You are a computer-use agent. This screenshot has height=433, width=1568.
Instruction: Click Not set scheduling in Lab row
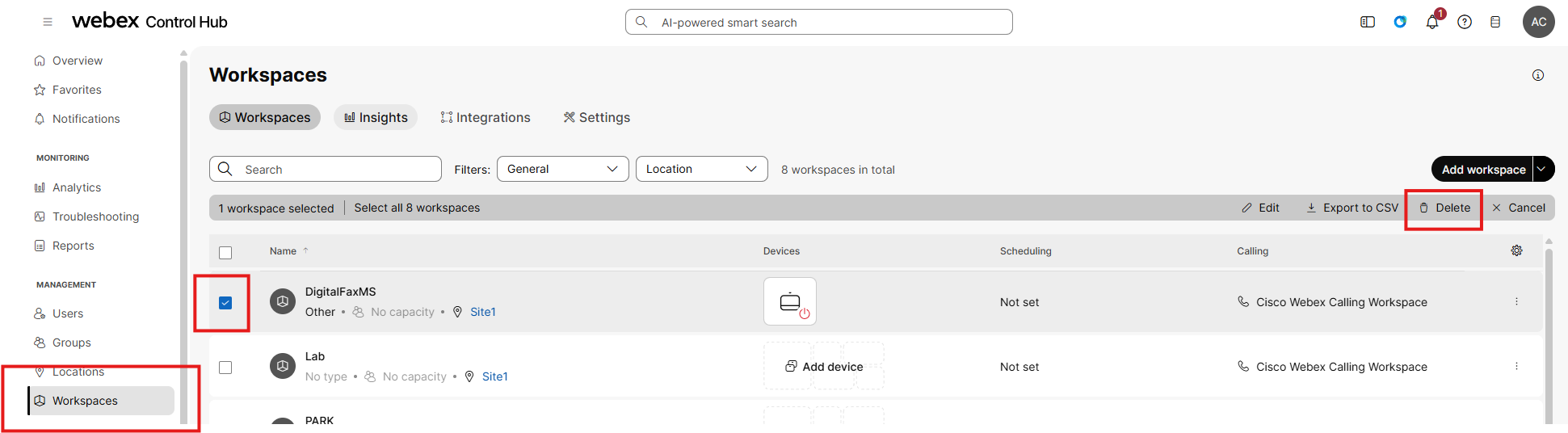click(1019, 367)
